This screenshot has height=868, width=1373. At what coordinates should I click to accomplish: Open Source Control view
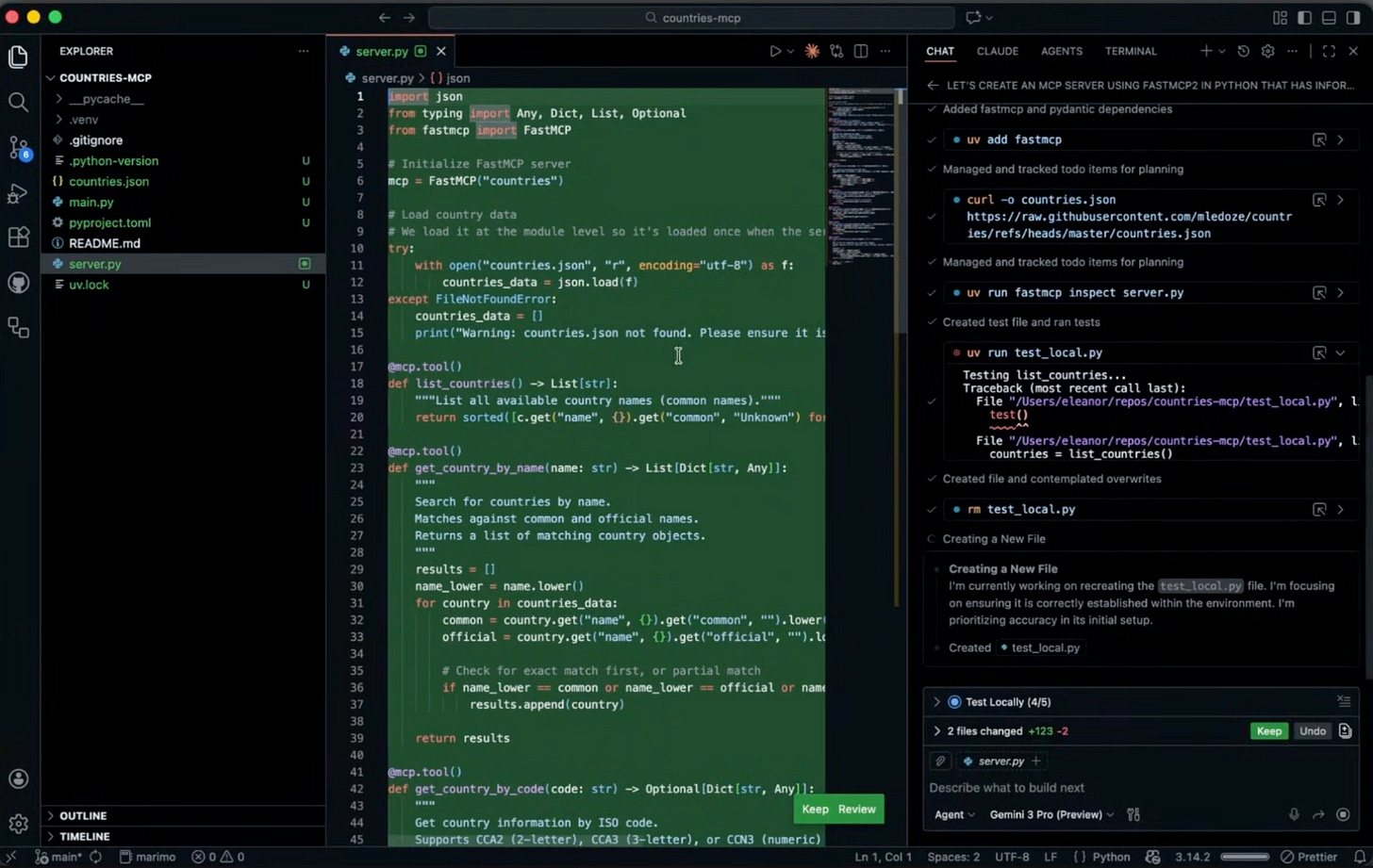tap(18, 147)
